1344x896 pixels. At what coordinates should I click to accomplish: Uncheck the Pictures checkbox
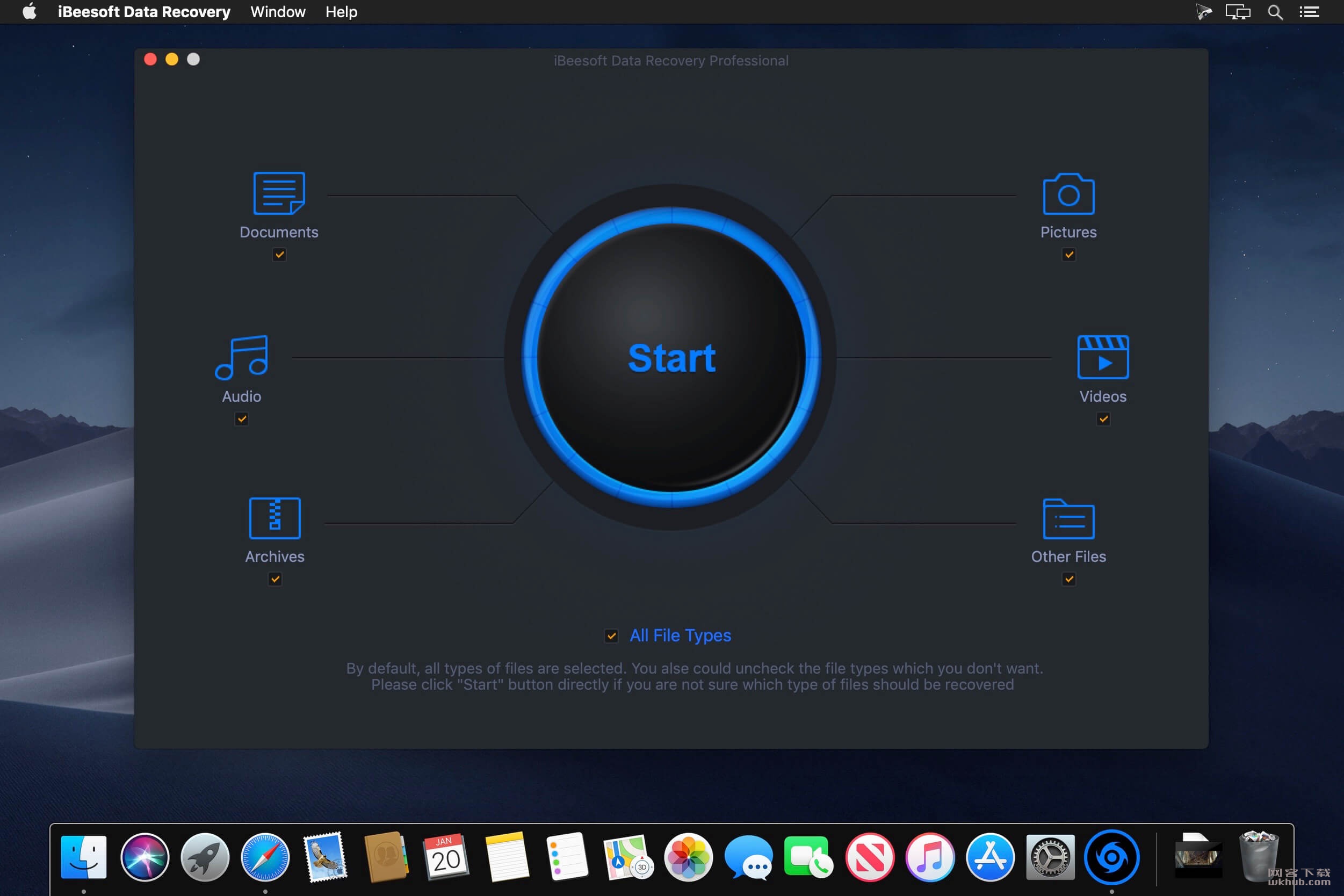pos(1069,255)
